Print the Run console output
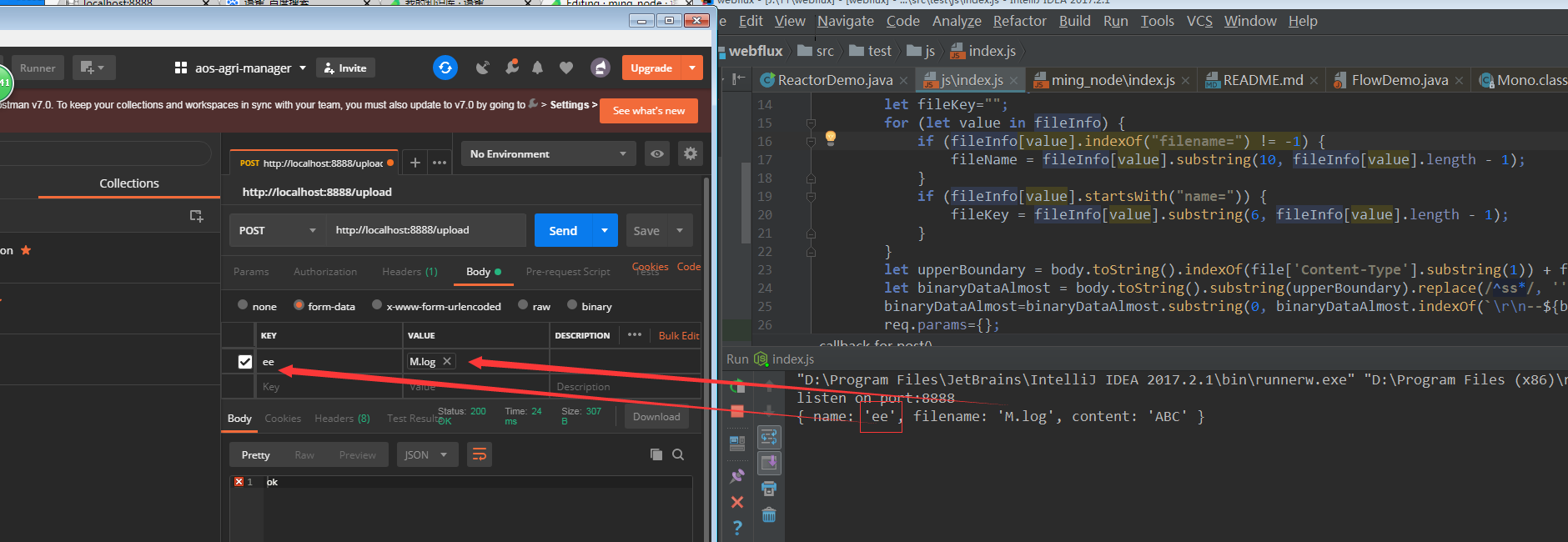 [769, 489]
